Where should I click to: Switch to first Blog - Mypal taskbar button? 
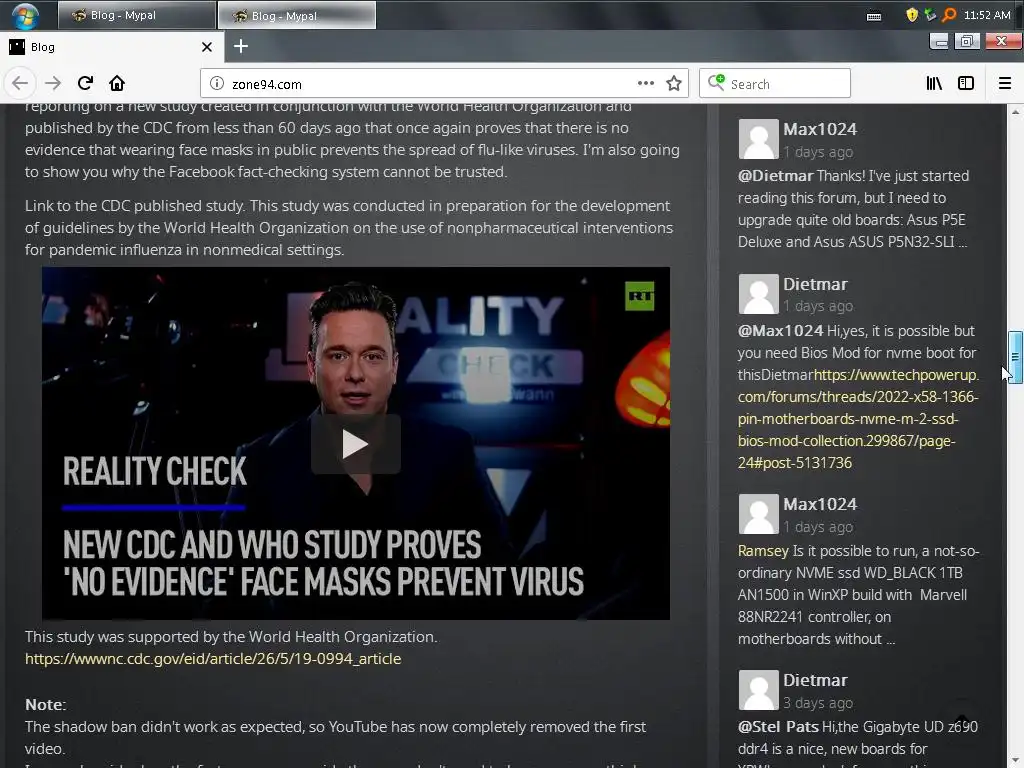coord(137,15)
